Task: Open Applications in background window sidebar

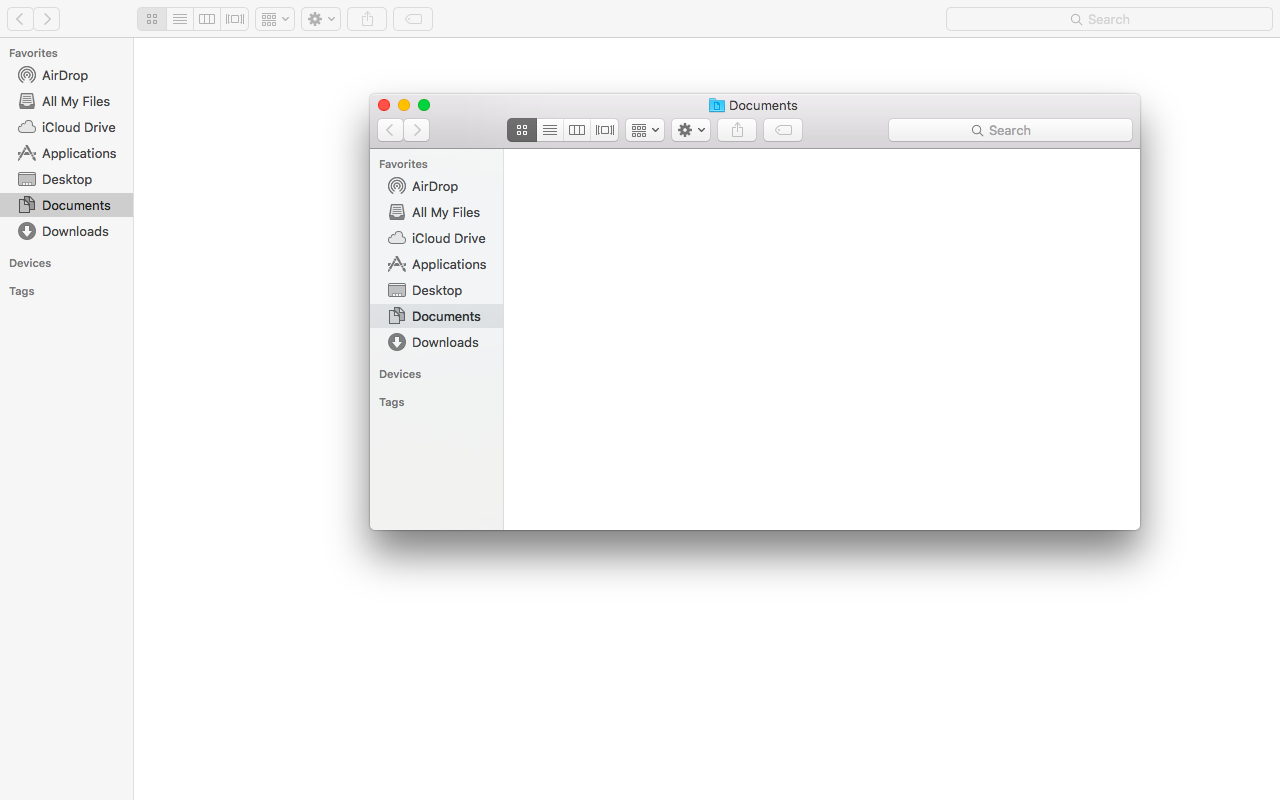Action: click(66, 153)
